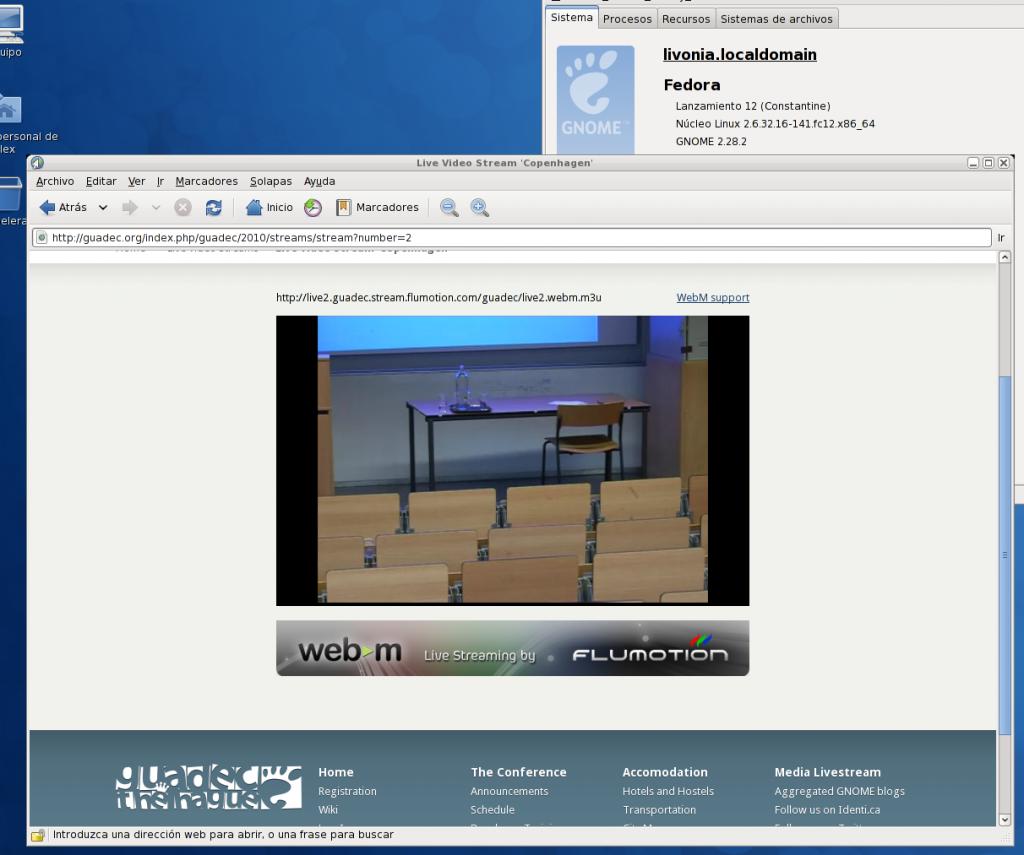Open the Registration footer link
This screenshot has height=855, width=1024.
point(347,791)
